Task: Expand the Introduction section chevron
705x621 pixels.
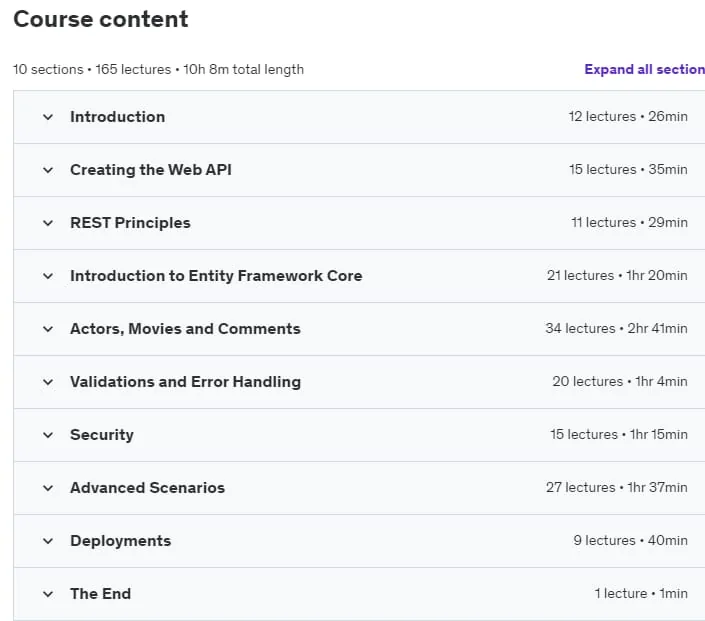Action: click(48, 117)
